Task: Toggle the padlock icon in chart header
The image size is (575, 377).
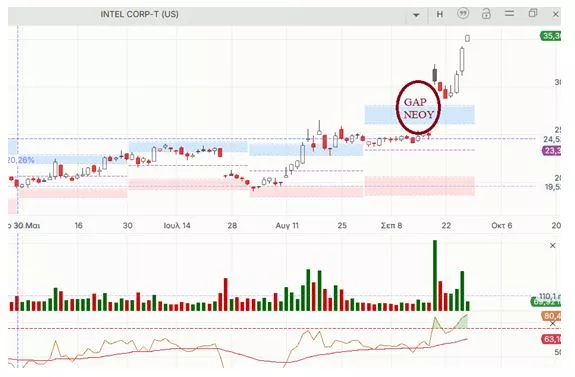Action: pos(486,14)
